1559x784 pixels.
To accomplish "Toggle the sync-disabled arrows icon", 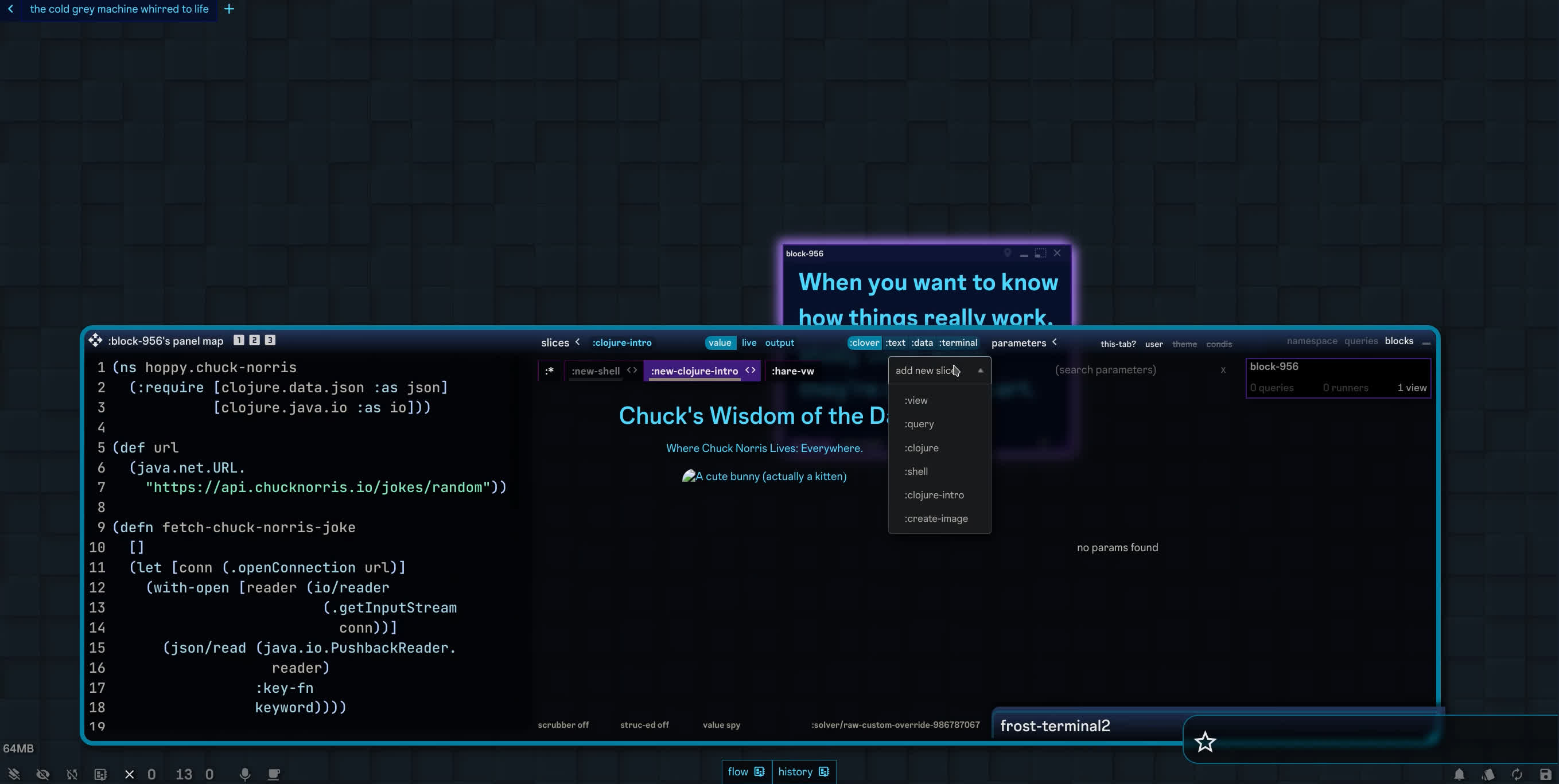I will pos(72,774).
